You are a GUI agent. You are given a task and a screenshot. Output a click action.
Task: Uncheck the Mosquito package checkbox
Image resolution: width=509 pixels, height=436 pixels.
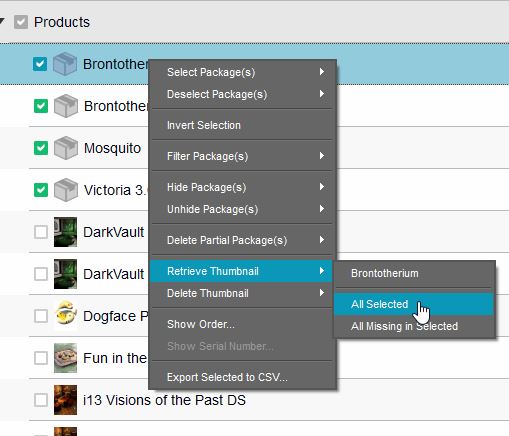[41, 148]
